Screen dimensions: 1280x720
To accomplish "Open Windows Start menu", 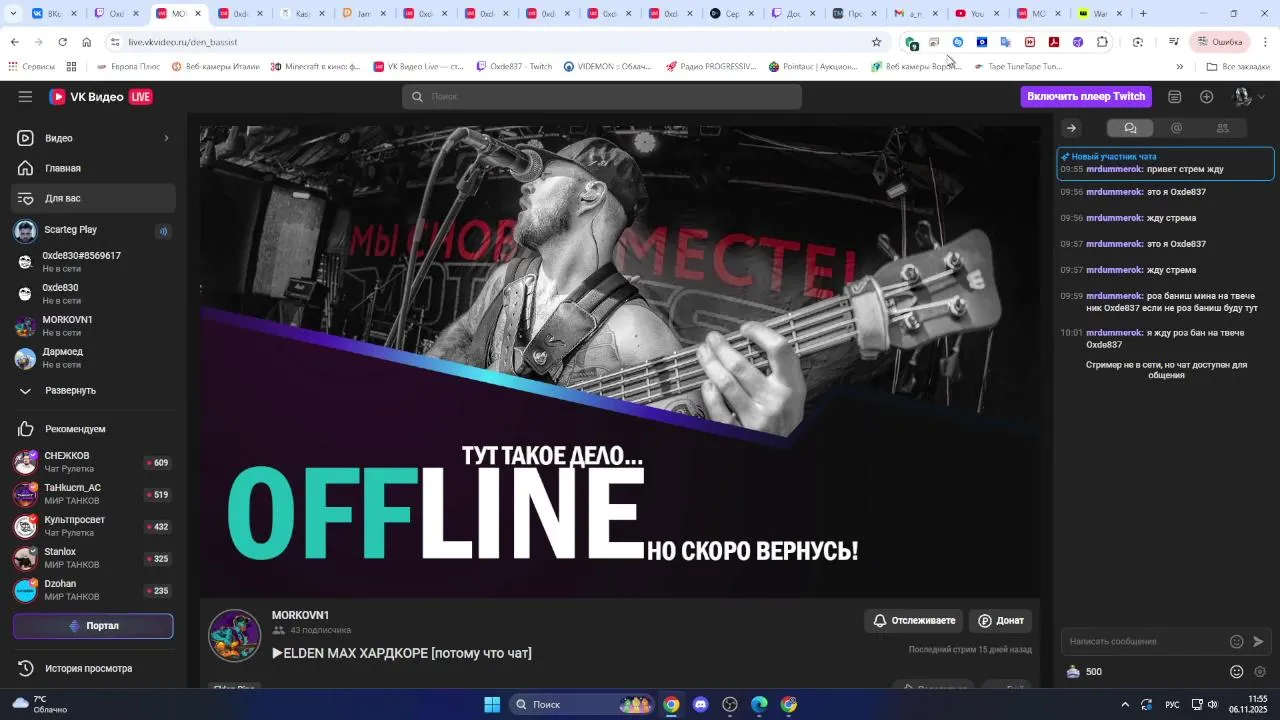I will (x=492, y=705).
